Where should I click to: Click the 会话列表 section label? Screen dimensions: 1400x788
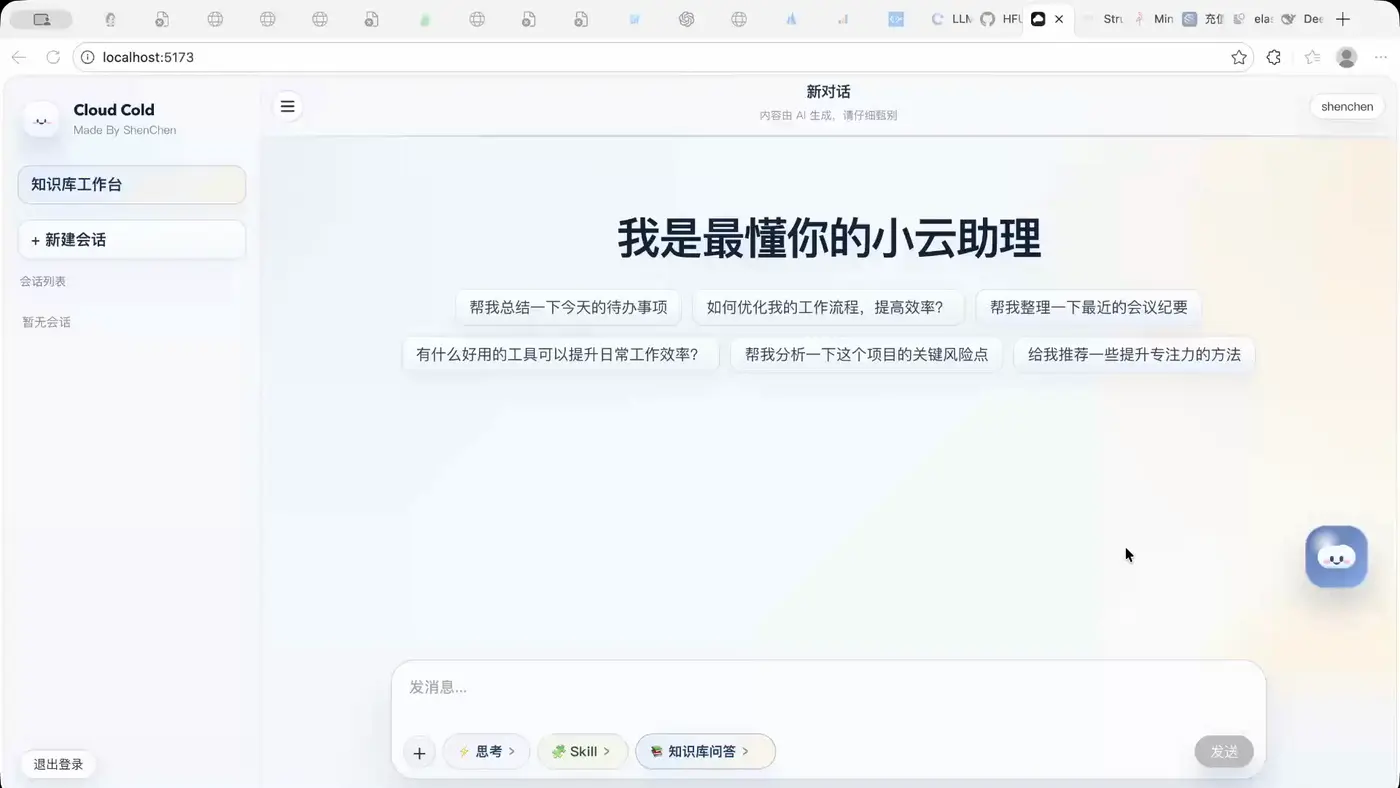[43, 282]
